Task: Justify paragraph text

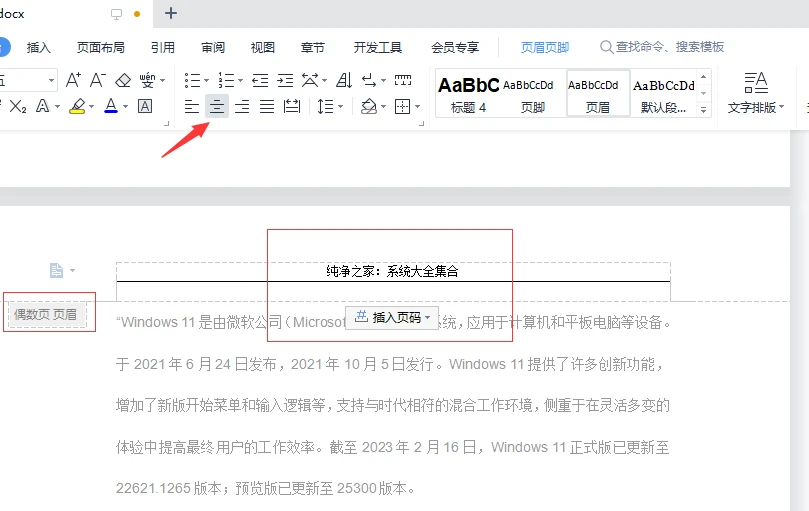Action: tap(267, 107)
